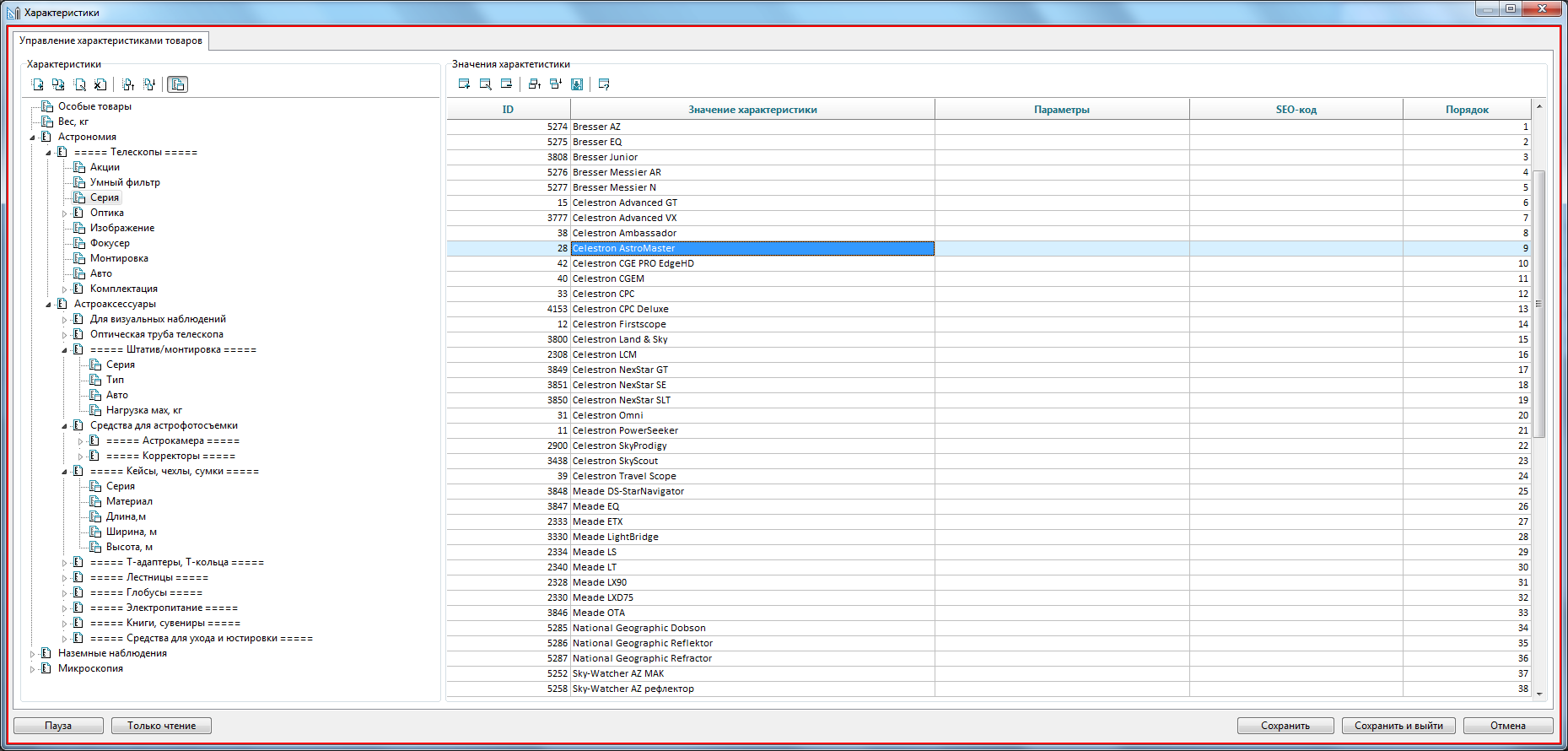Select the Sky-Watcher AZ MAK row

[x=989, y=674]
